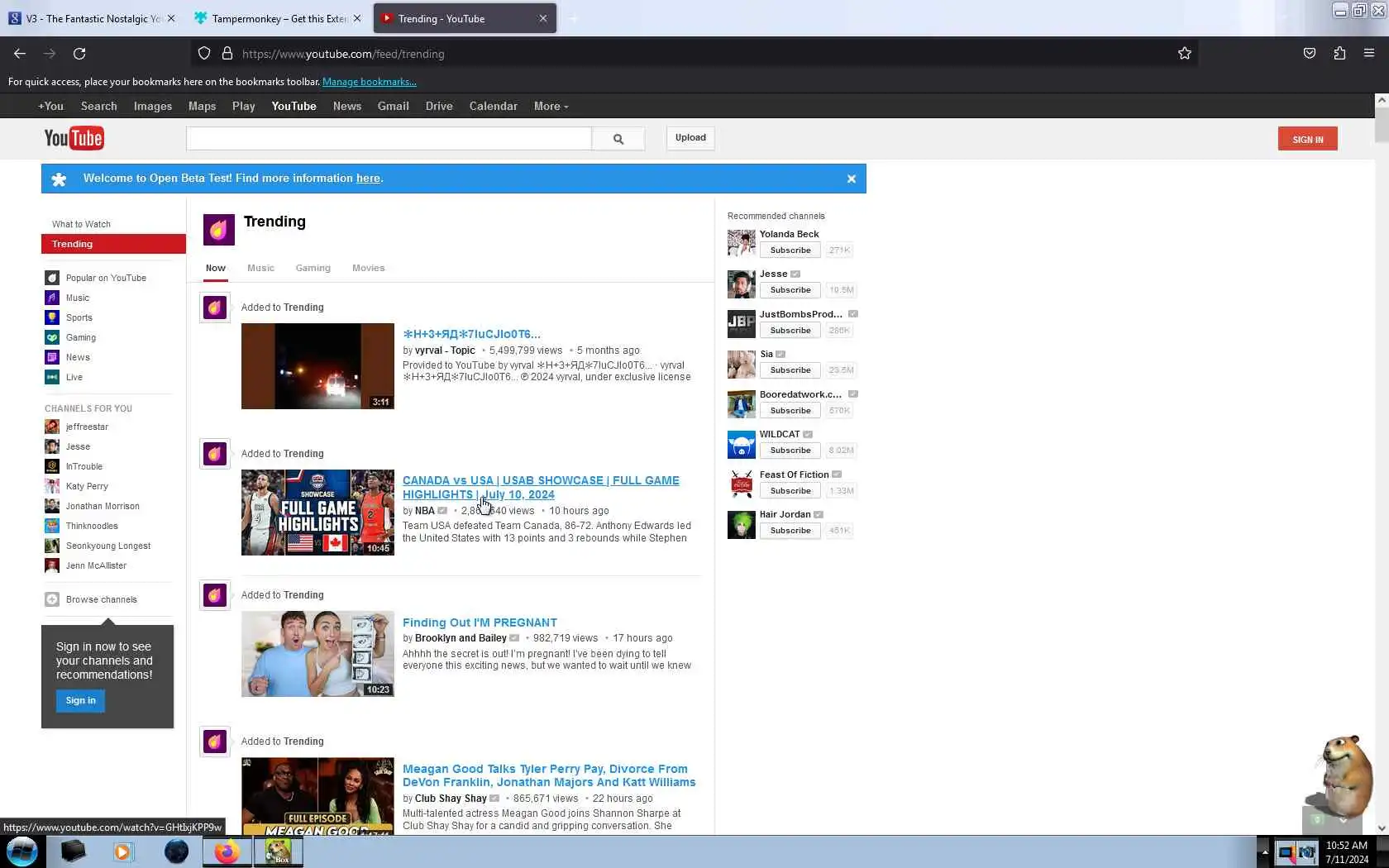Switch to the Music trending tab
The width and height of the screenshot is (1389, 868).
point(260,268)
